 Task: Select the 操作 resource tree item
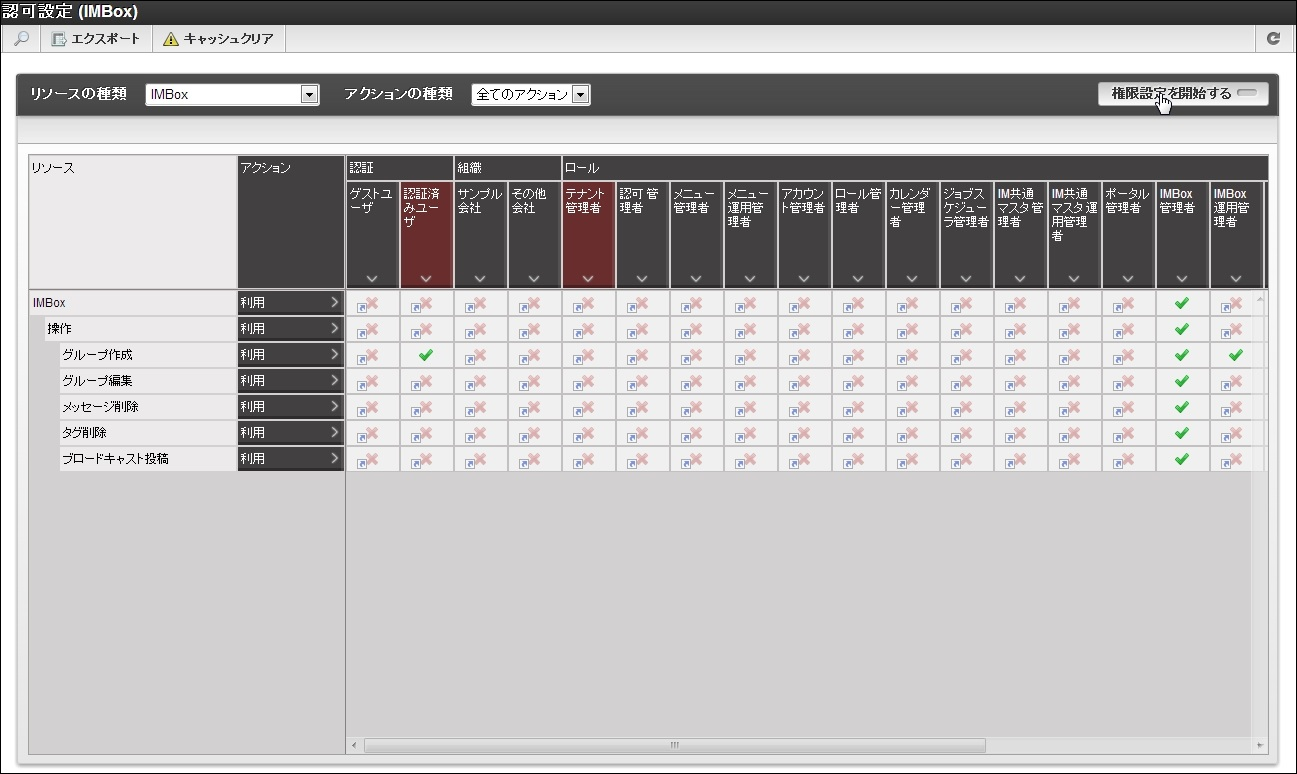(x=59, y=329)
